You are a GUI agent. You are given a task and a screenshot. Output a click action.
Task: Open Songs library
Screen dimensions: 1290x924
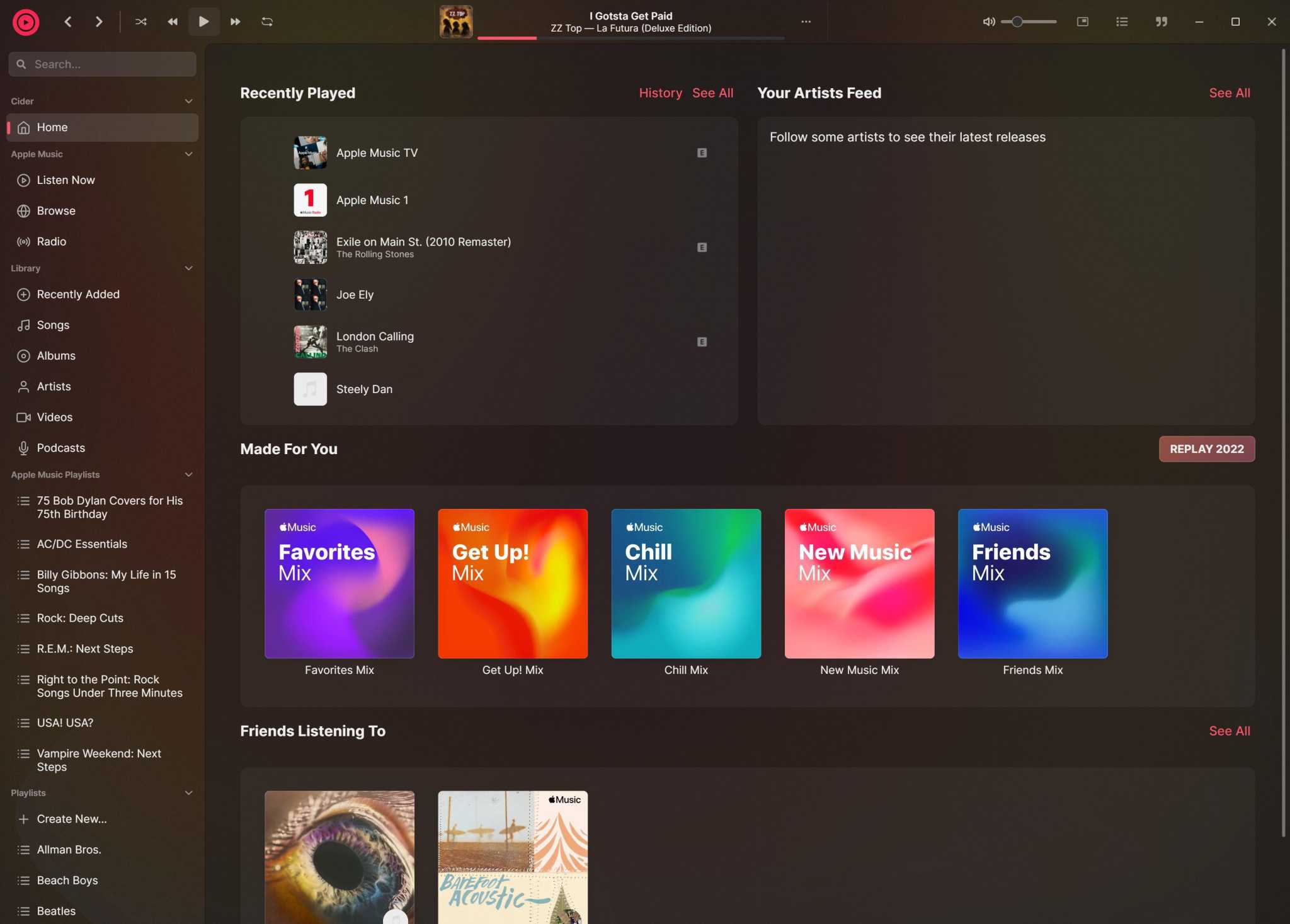[x=102, y=326]
